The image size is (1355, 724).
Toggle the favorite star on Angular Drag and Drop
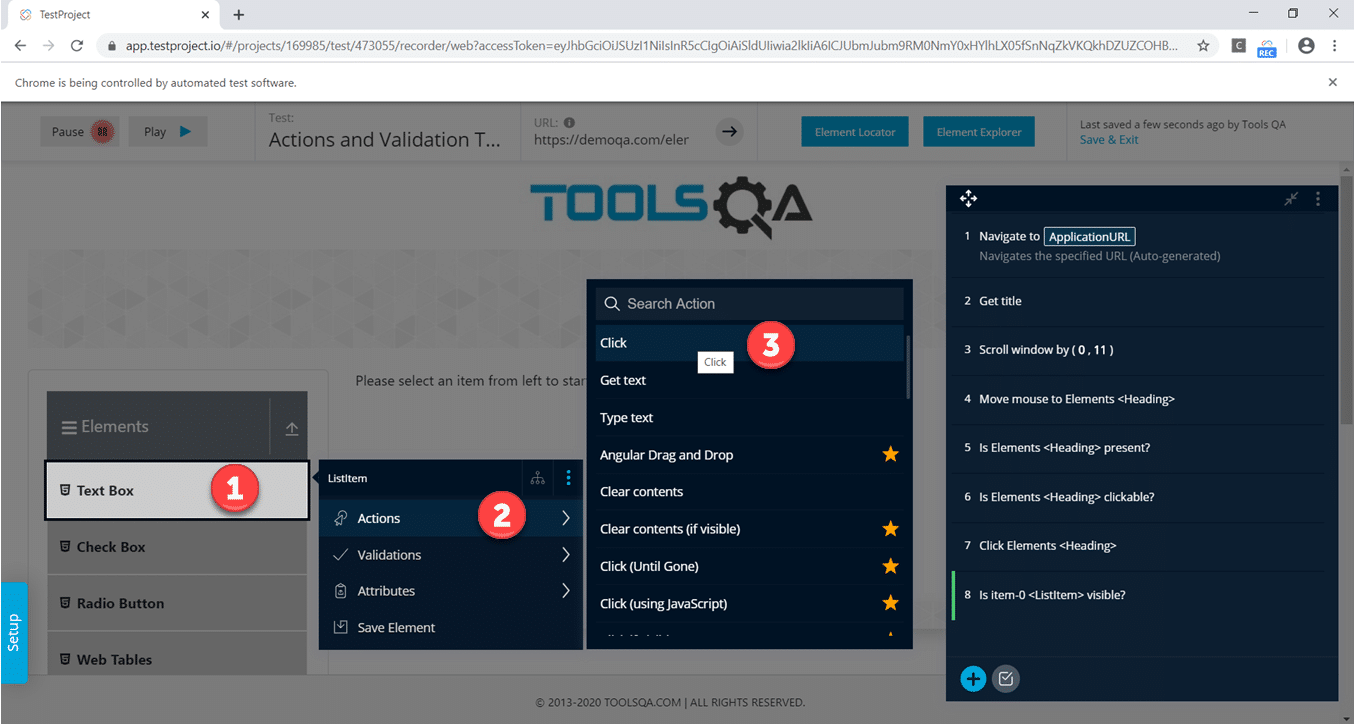coord(890,453)
